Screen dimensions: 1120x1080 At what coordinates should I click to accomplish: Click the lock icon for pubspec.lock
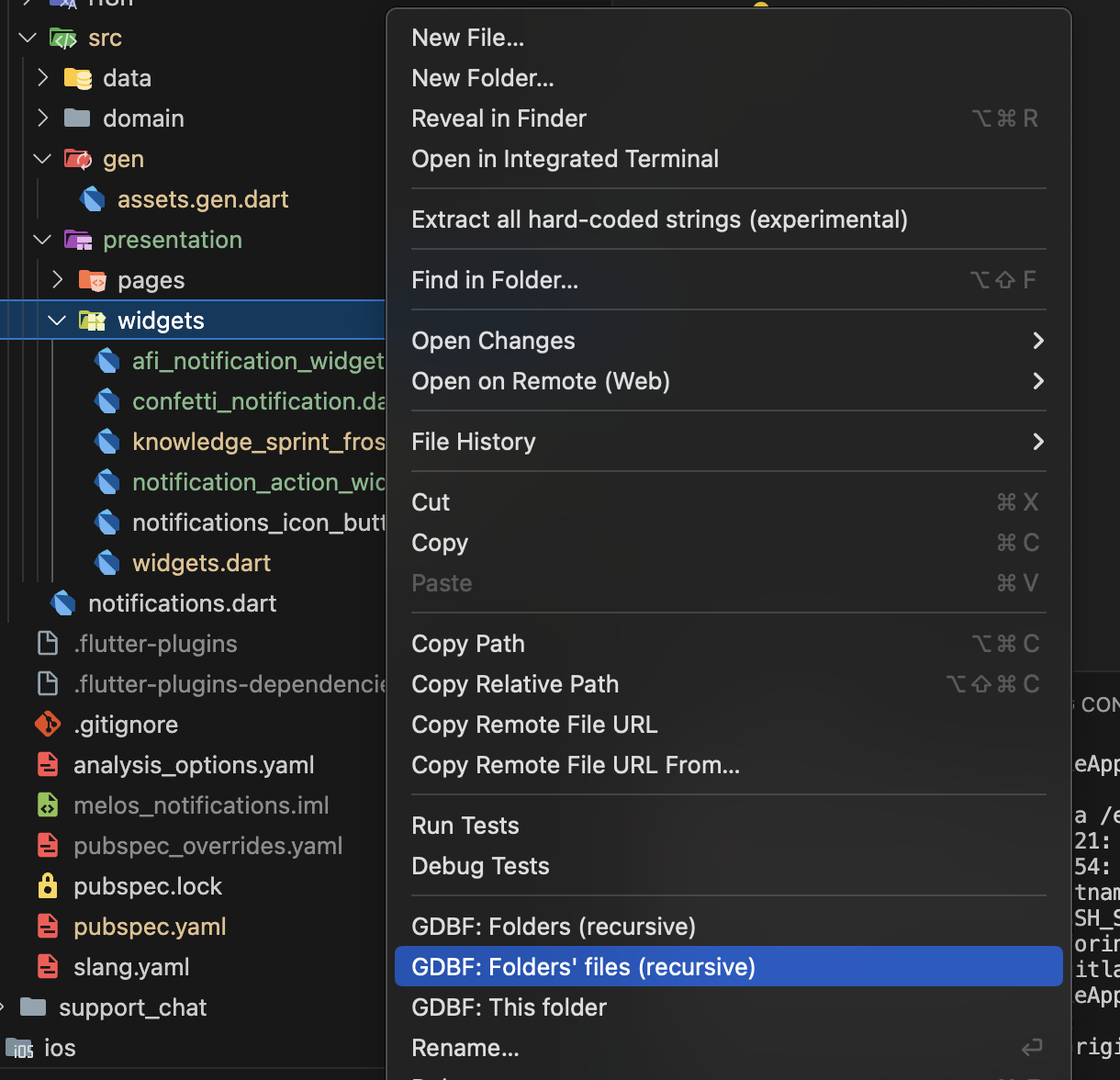48,886
